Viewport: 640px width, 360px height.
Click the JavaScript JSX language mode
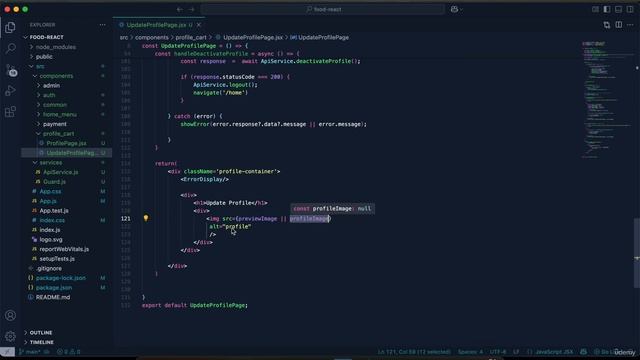[553, 352]
